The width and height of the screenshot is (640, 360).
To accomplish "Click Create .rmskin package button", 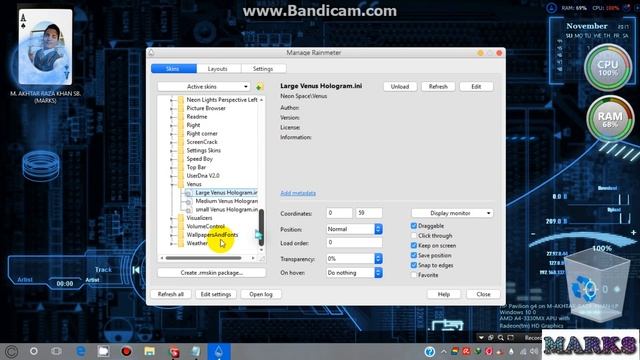I will coord(211,273).
